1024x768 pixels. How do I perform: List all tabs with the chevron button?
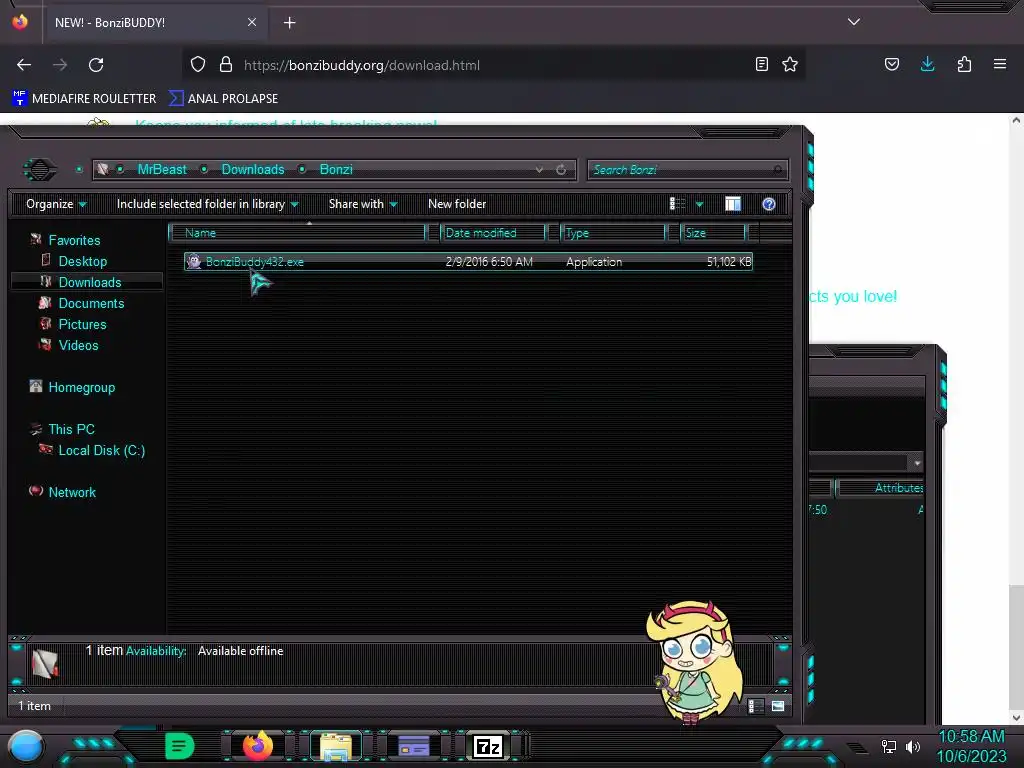[x=854, y=22]
